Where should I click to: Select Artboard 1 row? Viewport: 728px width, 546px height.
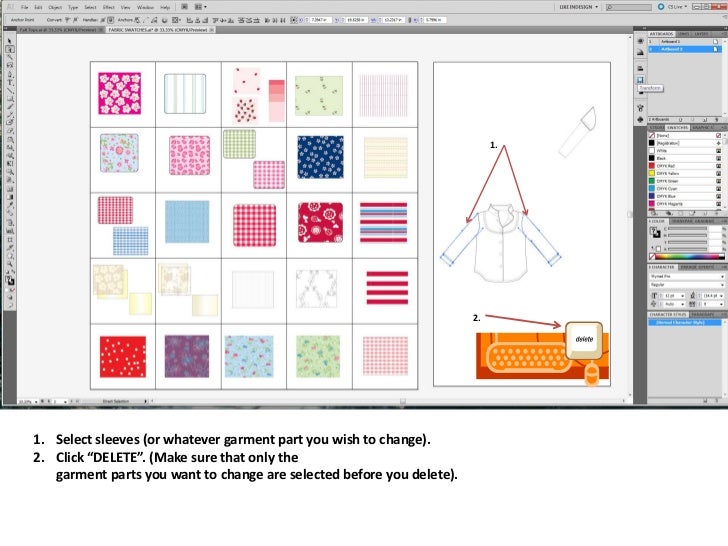point(685,42)
